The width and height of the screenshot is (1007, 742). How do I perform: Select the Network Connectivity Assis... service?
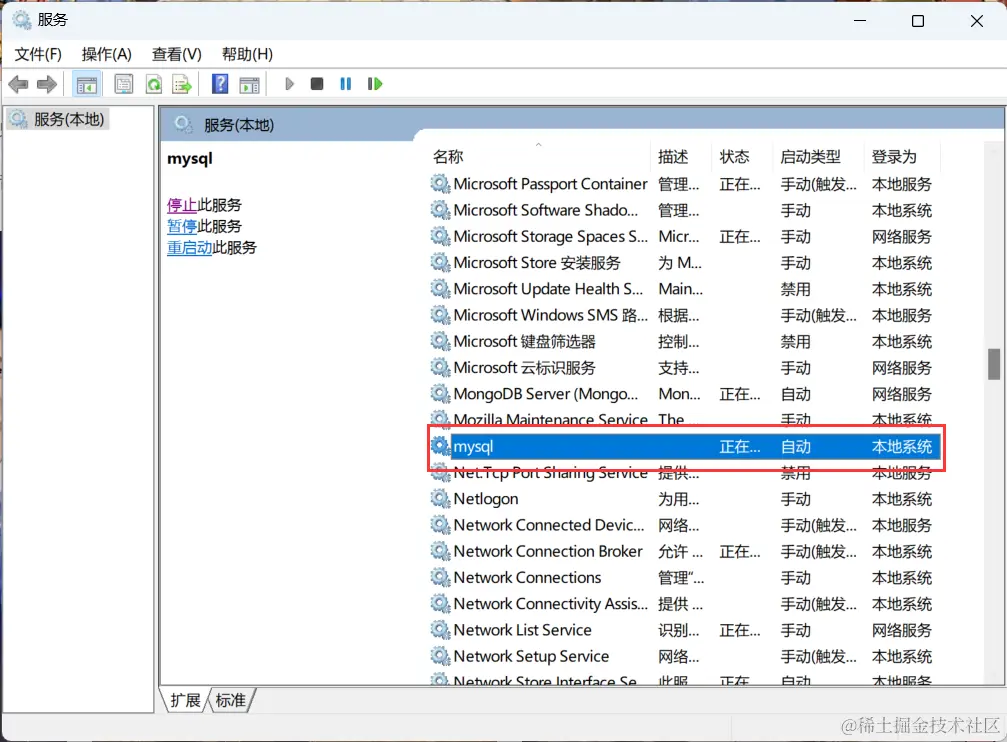click(x=684, y=605)
